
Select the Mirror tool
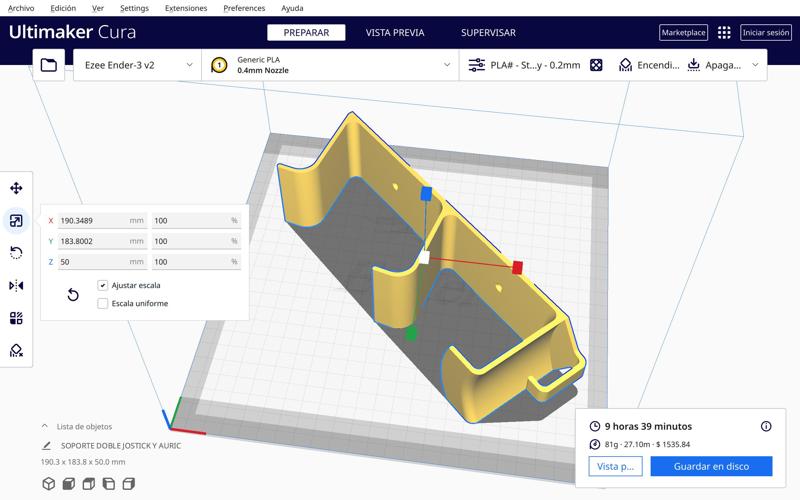click(x=16, y=286)
